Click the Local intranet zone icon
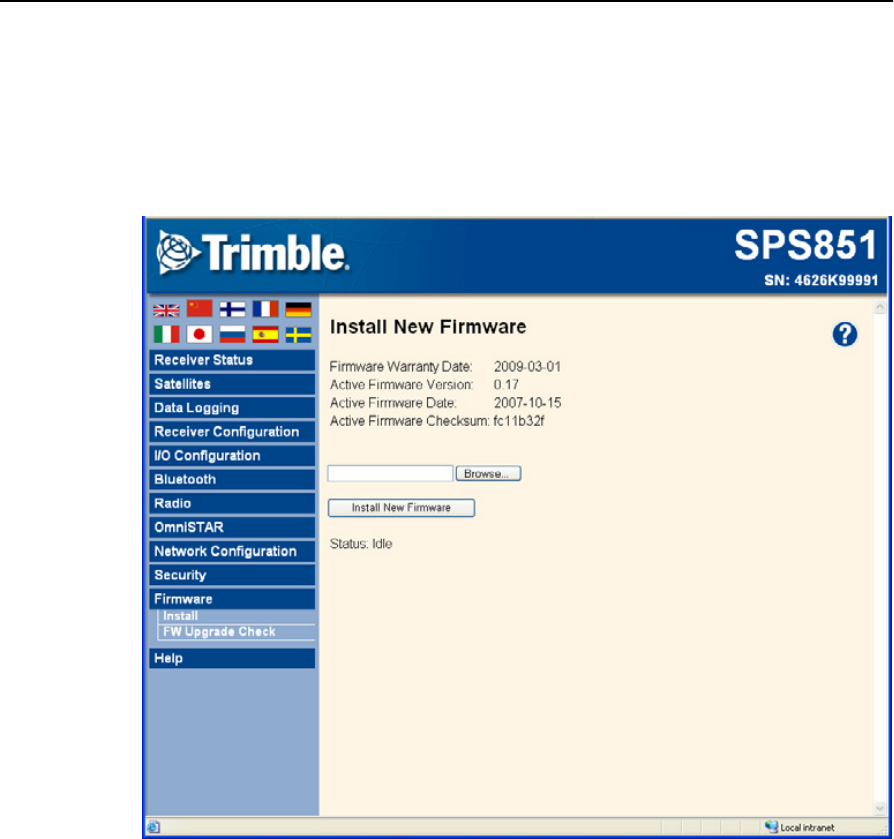 [771, 826]
